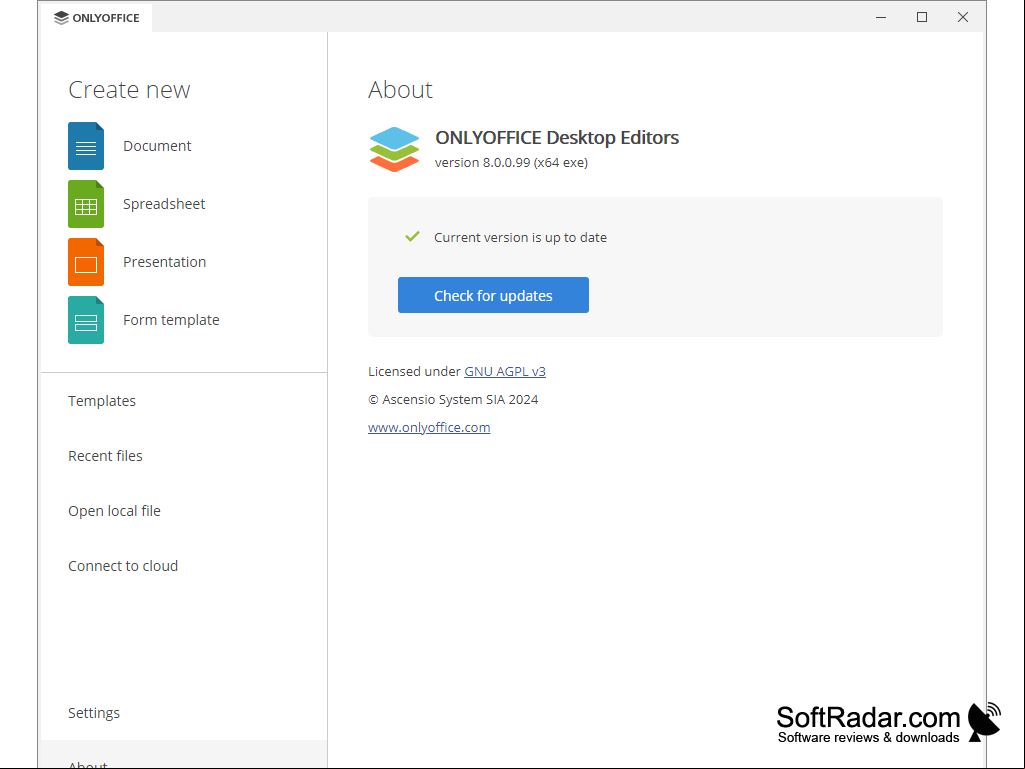Viewport: 1025px width, 769px height.
Task: Open the ONLYOFFICE home tab in title bar
Action: 97,18
